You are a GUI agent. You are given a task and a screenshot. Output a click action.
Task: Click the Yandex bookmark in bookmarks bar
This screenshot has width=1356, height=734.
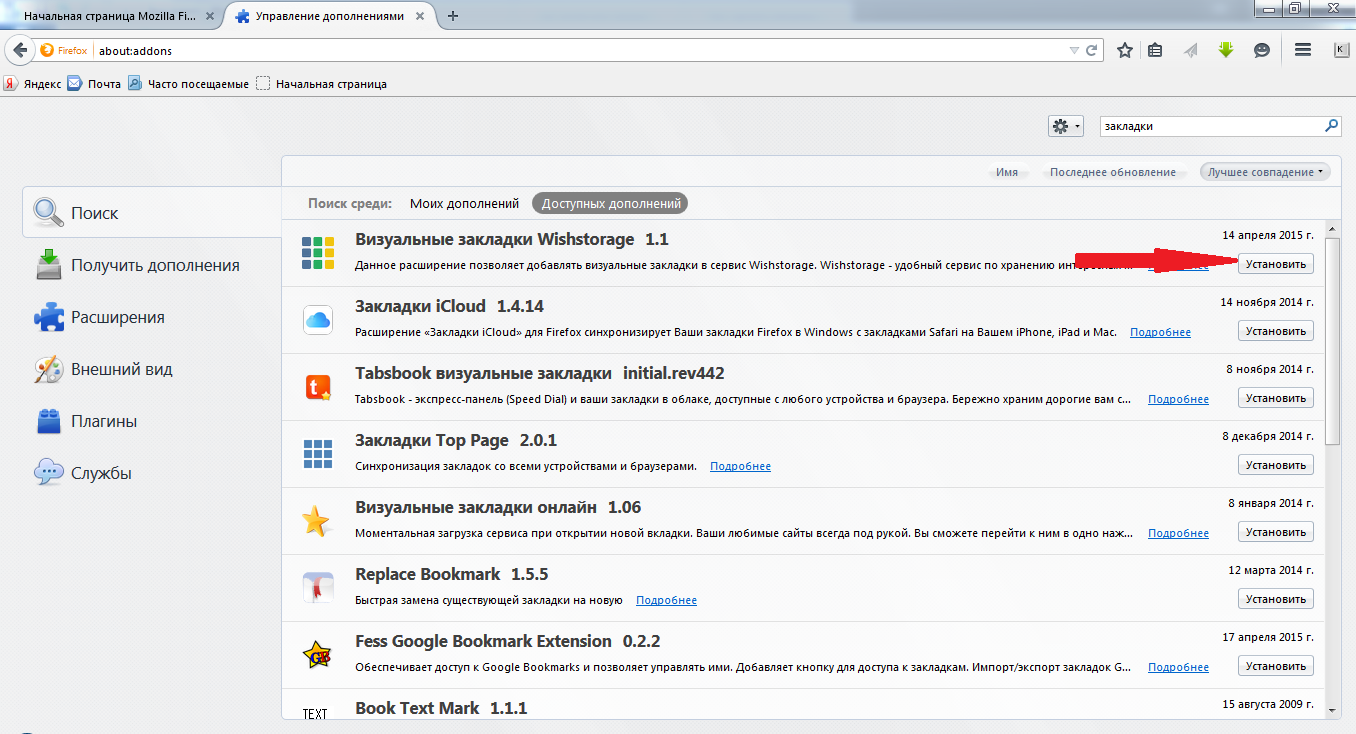(32, 84)
